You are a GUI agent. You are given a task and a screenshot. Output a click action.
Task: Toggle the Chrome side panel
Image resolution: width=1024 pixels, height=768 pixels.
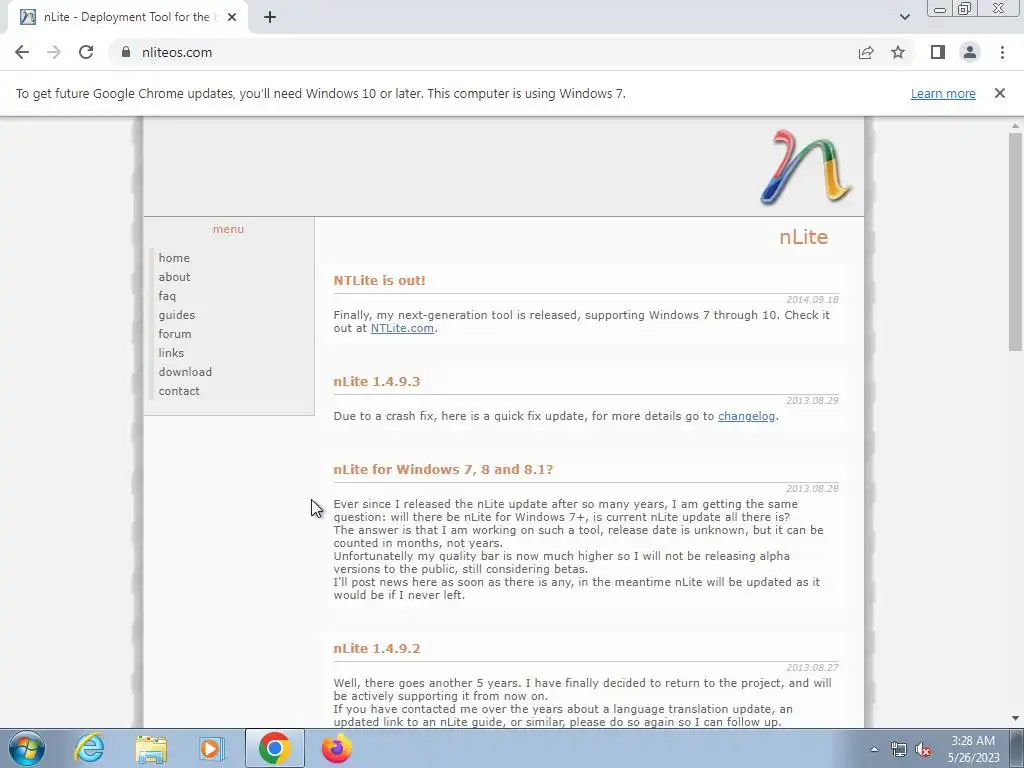coord(938,52)
